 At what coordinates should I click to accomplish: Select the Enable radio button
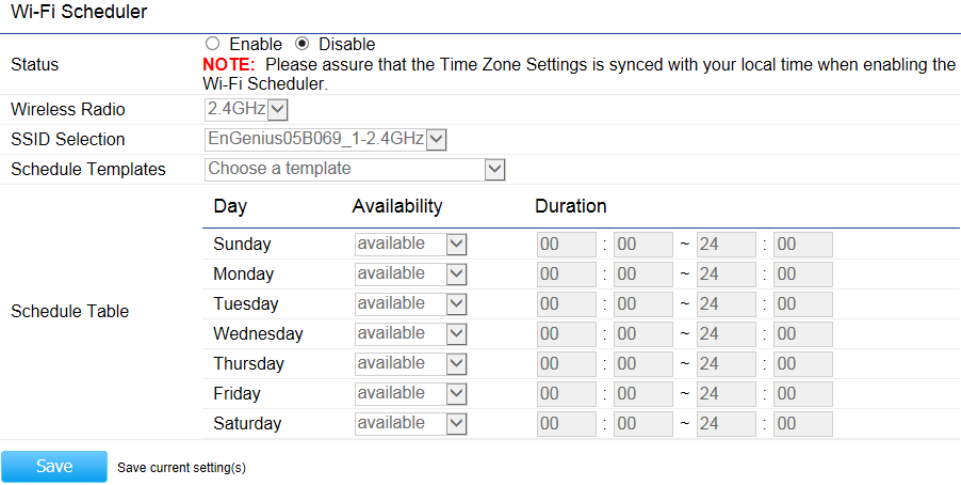tap(212, 44)
